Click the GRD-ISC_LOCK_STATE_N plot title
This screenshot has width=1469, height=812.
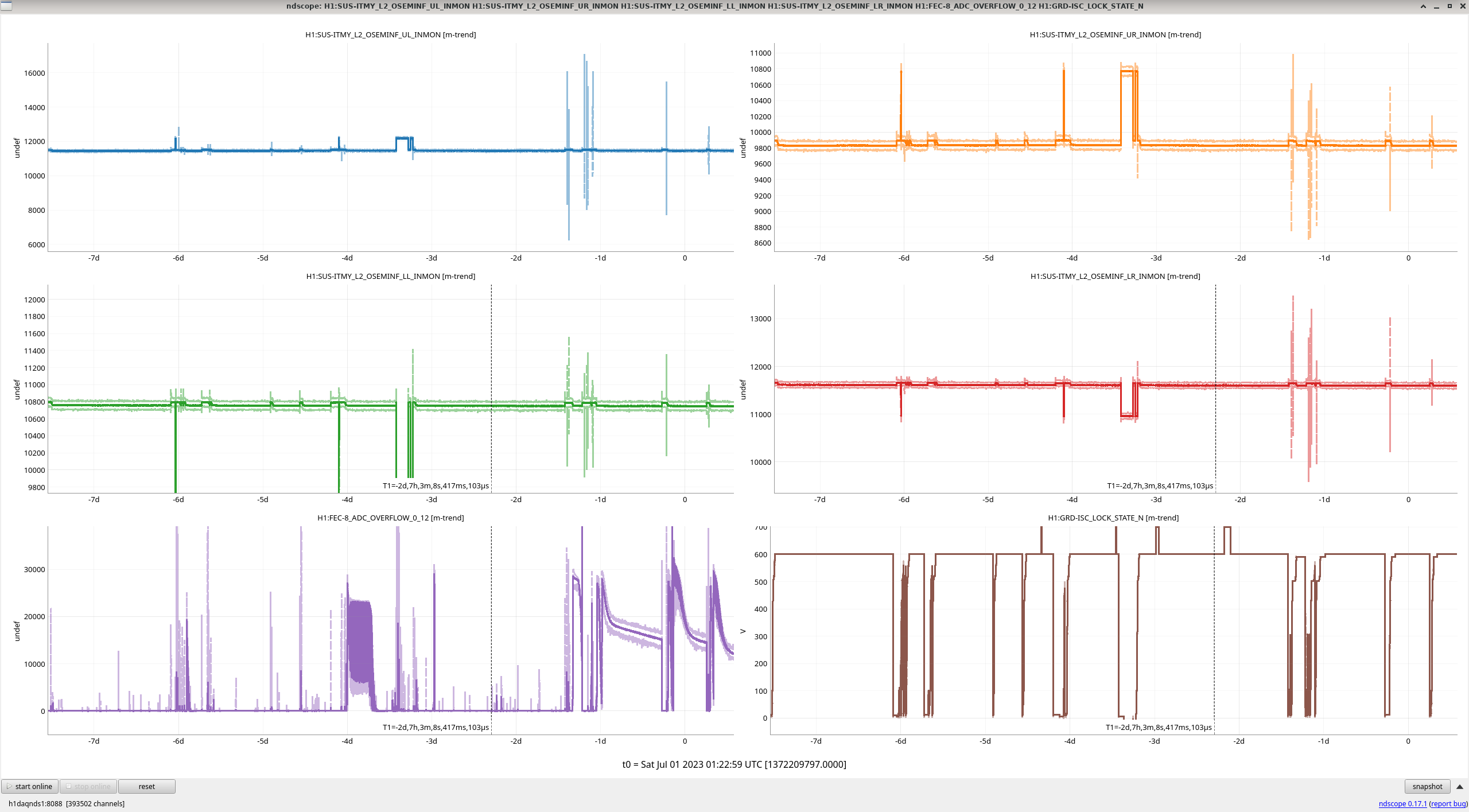(x=1113, y=518)
